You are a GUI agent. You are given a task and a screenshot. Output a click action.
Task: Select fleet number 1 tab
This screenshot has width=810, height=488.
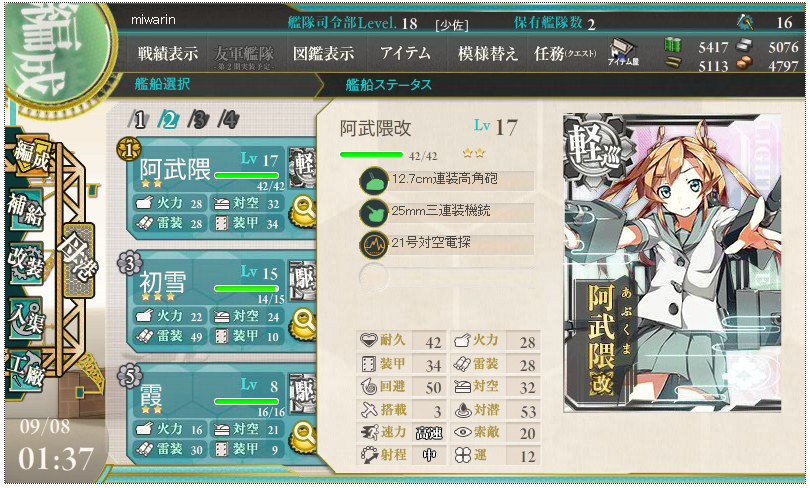click(137, 120)
